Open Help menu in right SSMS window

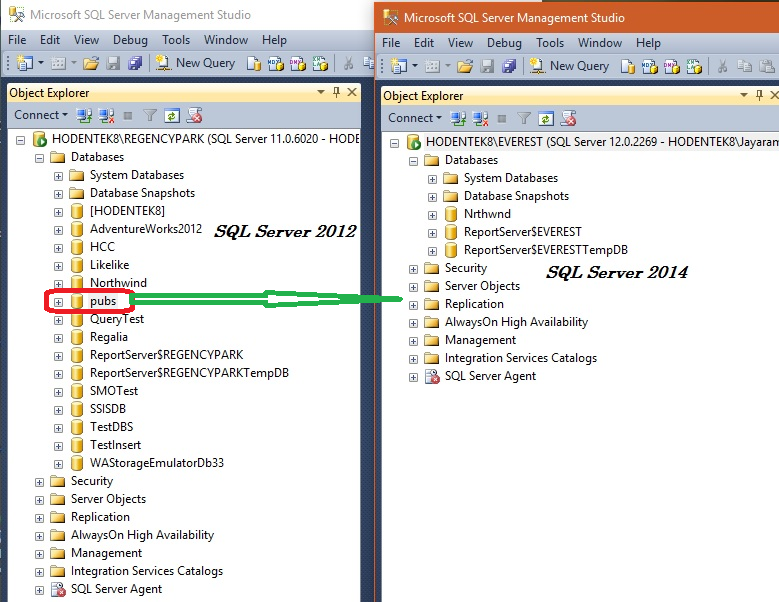[648, 43]
